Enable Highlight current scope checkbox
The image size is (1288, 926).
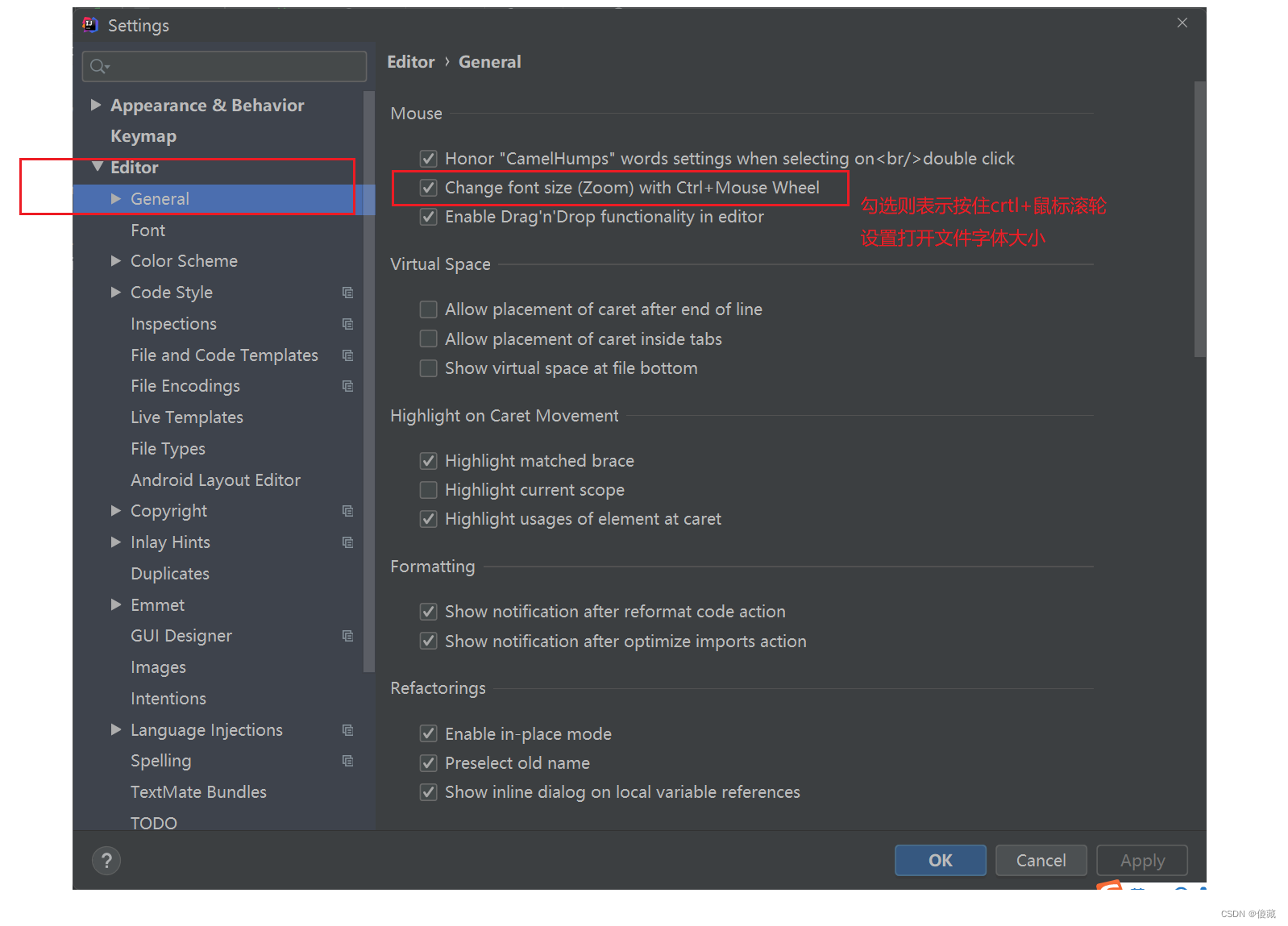429,490
